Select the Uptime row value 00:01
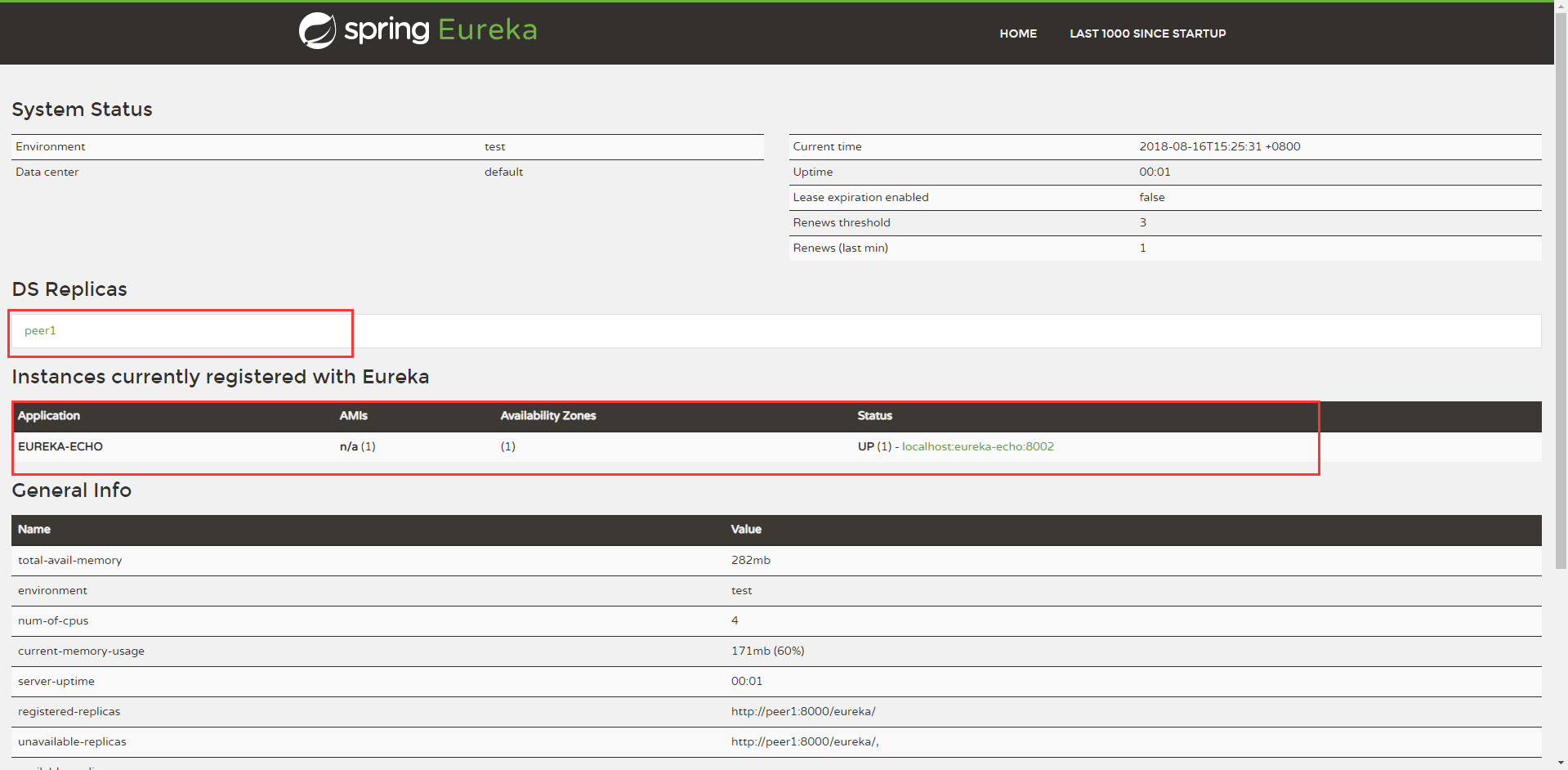1568x770 pixels. pos(1155,172)
